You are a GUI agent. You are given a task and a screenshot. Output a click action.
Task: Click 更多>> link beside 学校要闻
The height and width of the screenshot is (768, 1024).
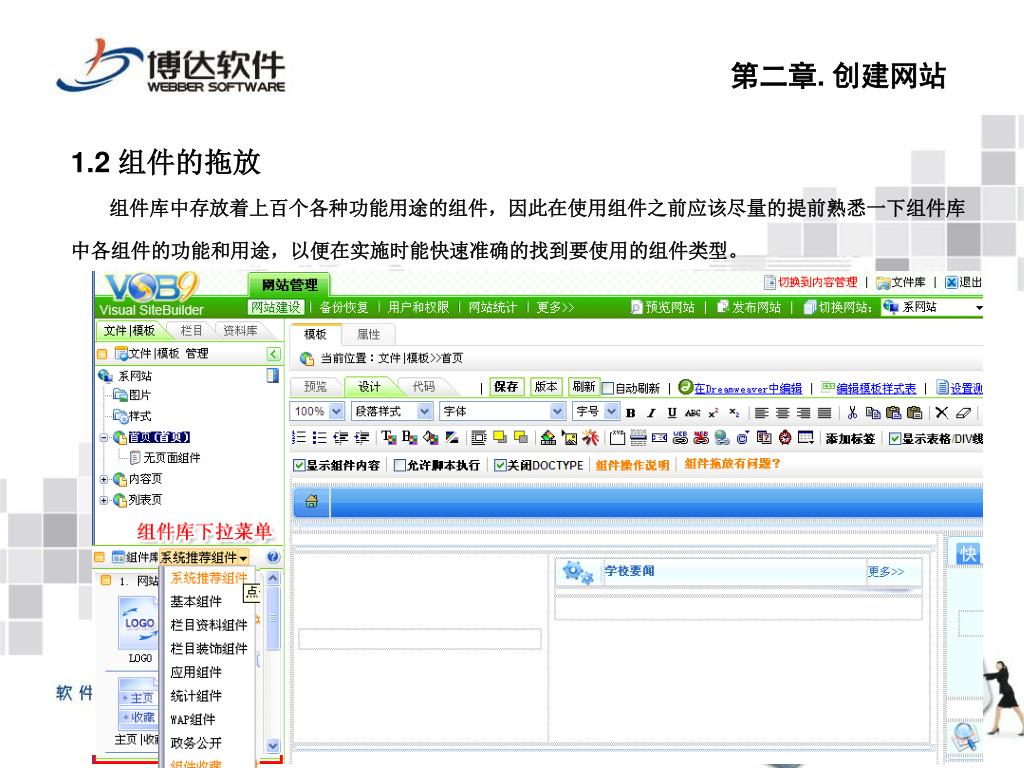(x=886, y=571)
